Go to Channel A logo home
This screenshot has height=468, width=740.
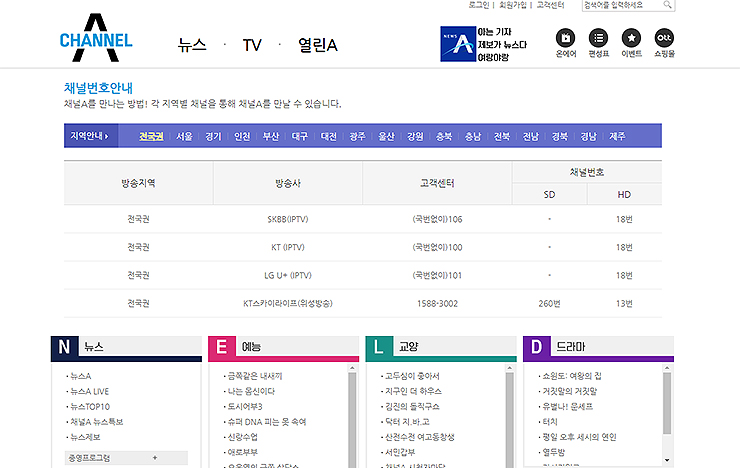tap(96, 38)
